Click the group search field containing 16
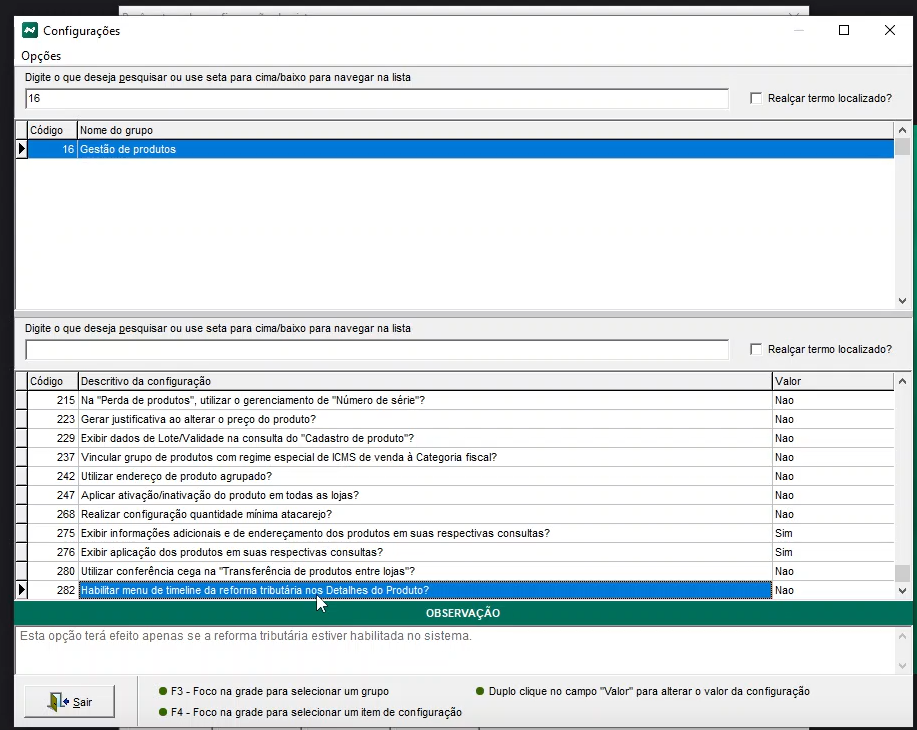The image size is (917, 730). [376, 99]
